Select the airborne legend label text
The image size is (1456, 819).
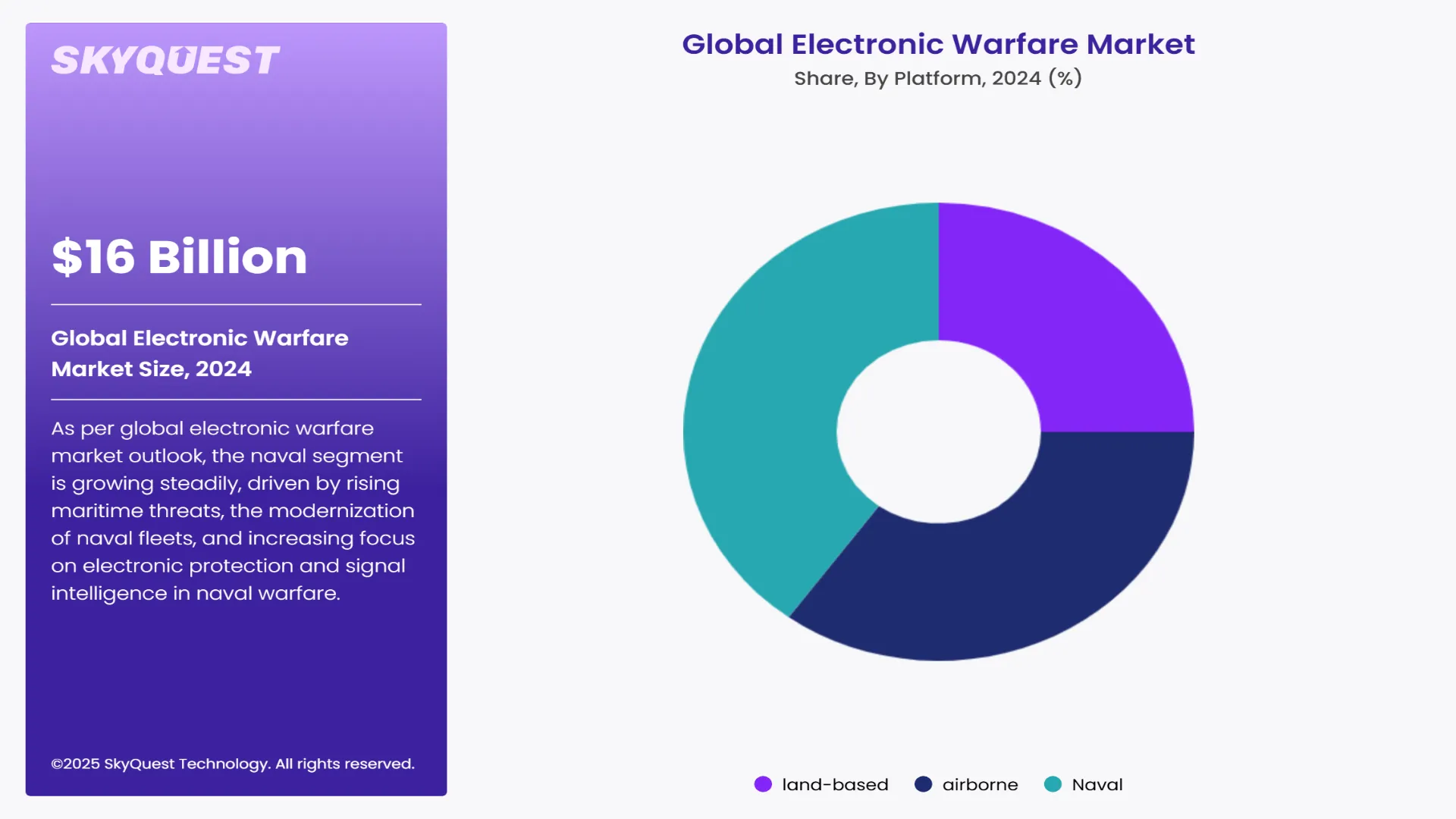(980, 785)
